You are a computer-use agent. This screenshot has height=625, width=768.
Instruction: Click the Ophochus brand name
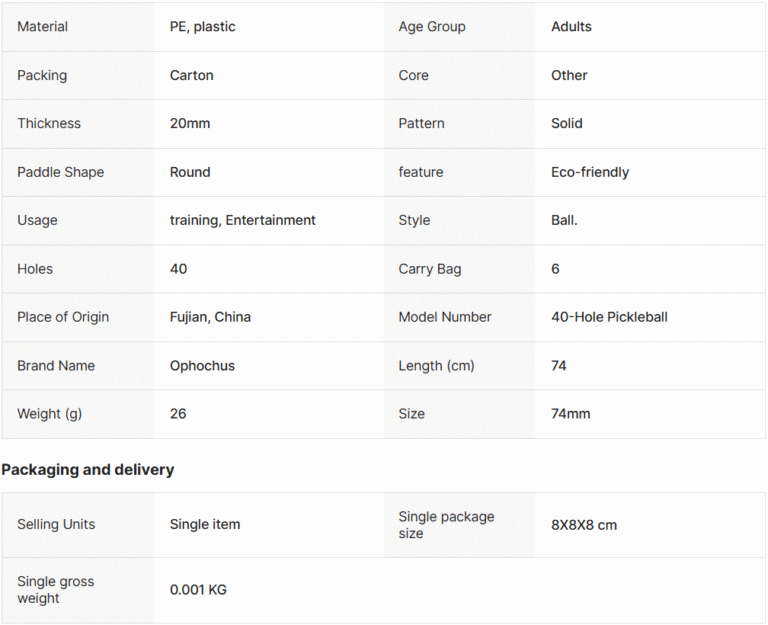point(202,366)
